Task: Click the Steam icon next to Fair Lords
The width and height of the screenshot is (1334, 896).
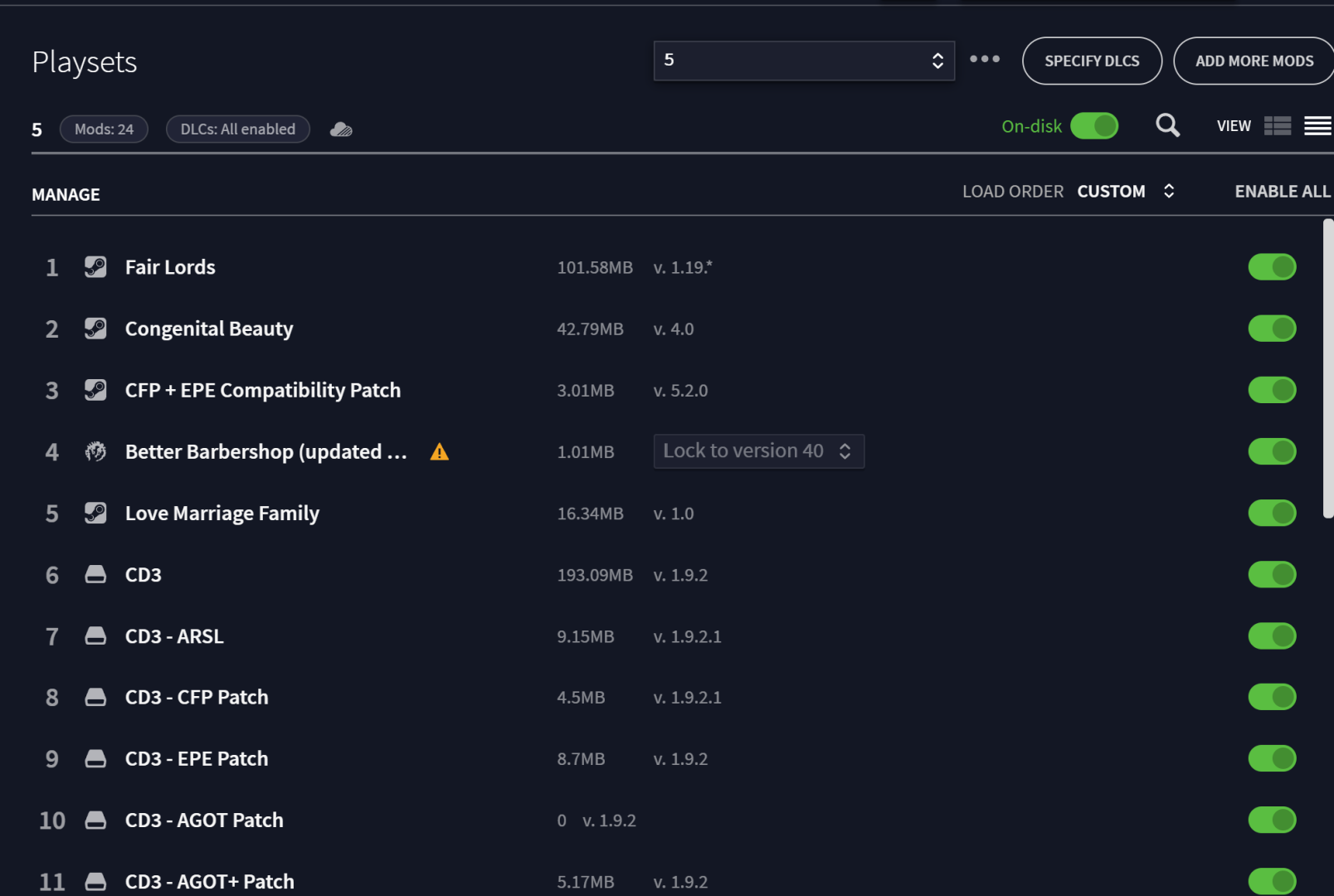Action: coord(95,267)
